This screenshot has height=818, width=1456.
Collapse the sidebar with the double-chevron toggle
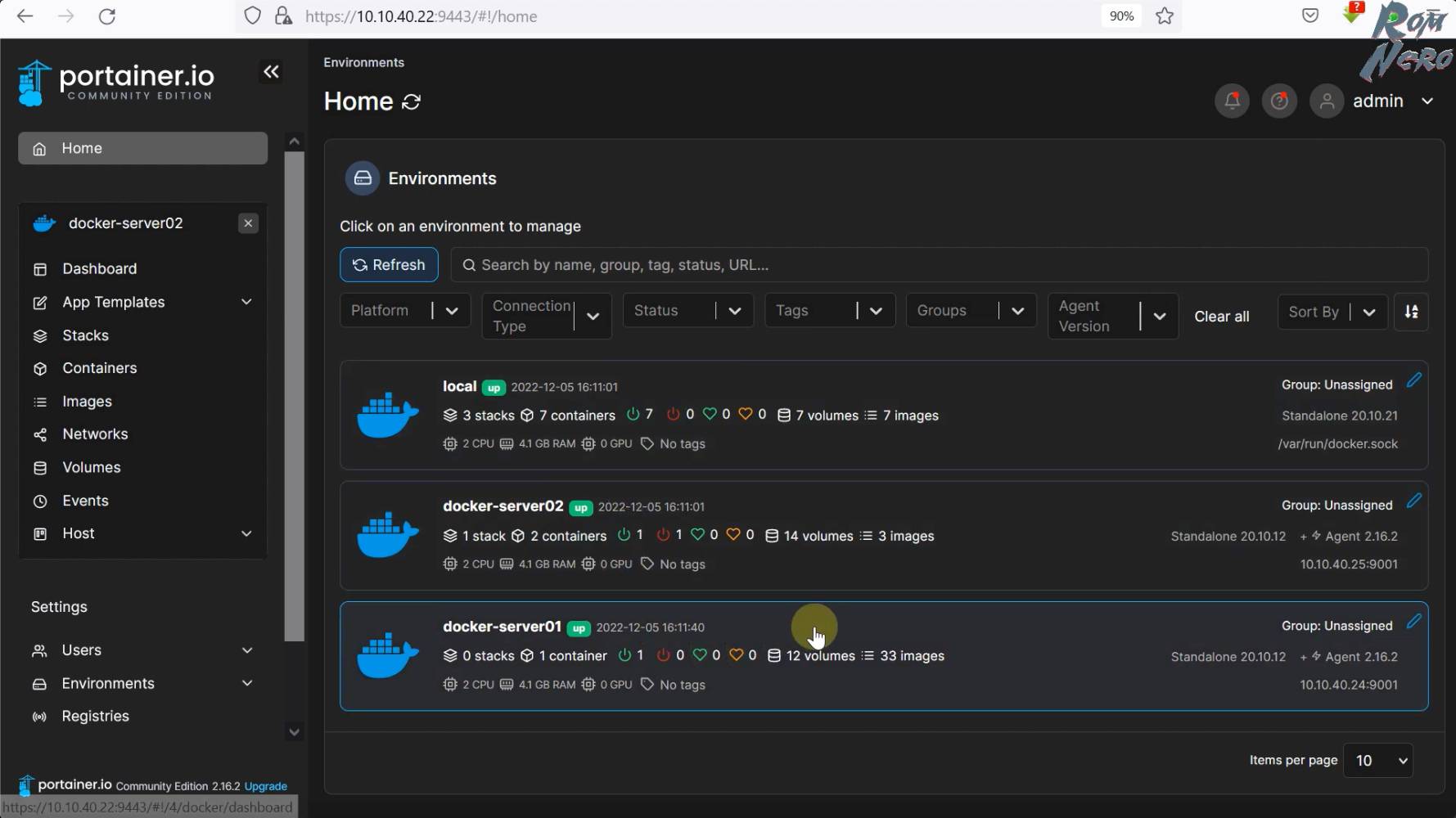click(271, 71)
